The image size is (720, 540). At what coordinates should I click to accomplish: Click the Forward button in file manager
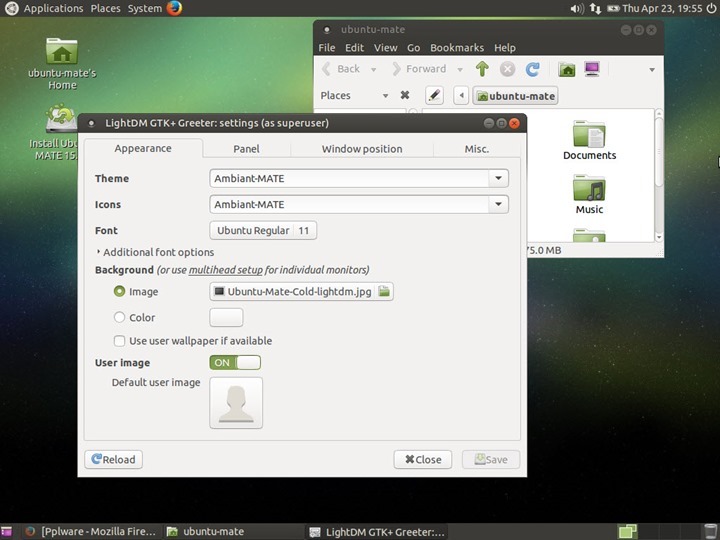click(419, 69)
